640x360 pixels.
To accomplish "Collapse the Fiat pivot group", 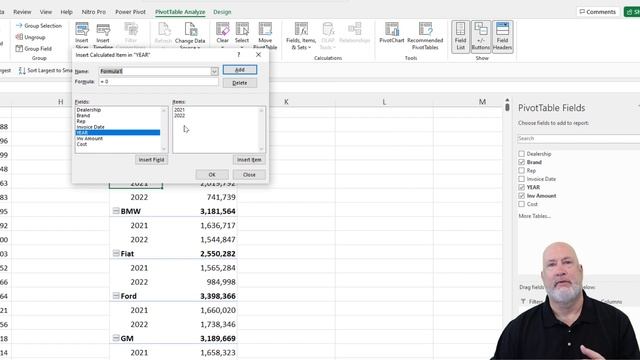I will coord(116,253).
